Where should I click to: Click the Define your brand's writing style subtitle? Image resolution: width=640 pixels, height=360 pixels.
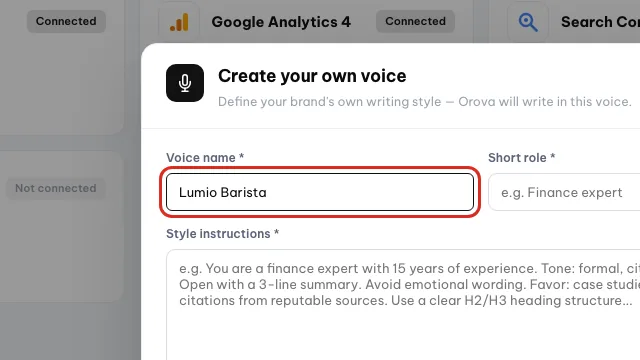coord(424,102)
